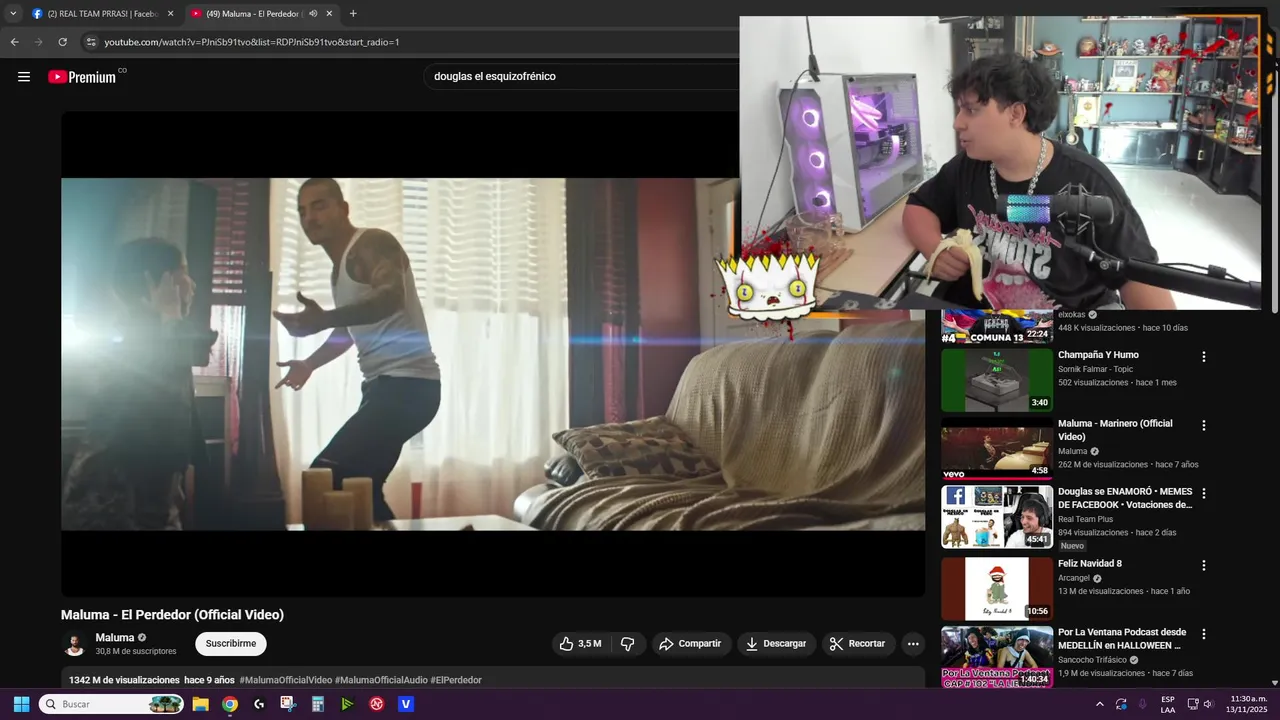Open ESP LAA language switcher
The width and height of the screenshot is (1280, 720).
coord(1168,704)
